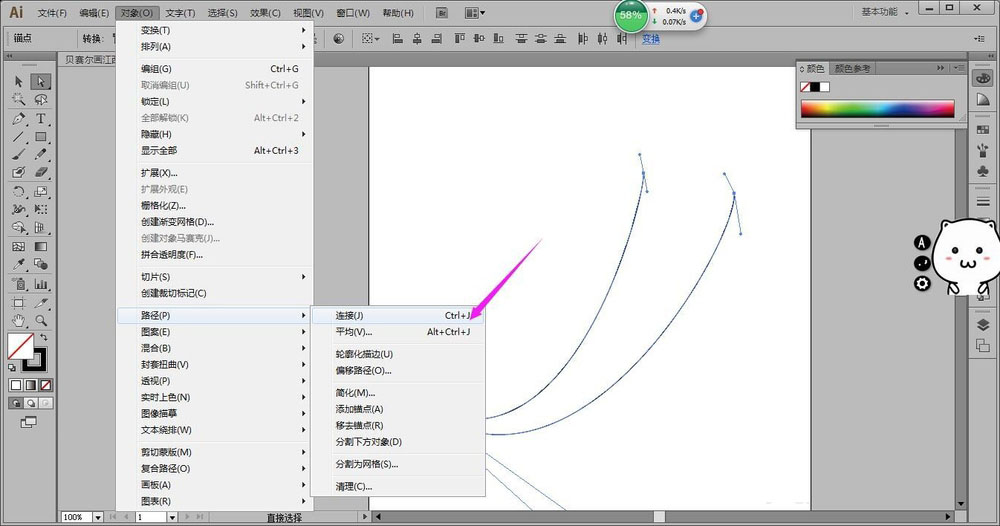
Task: Pick a color from the spectrum bar
Action: [x=878, y=108]
